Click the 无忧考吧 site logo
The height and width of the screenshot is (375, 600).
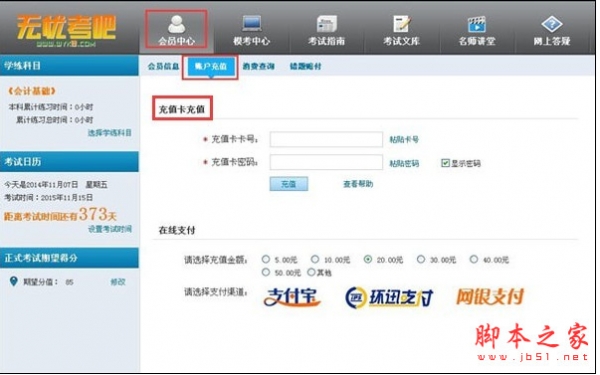click(66, 30)
